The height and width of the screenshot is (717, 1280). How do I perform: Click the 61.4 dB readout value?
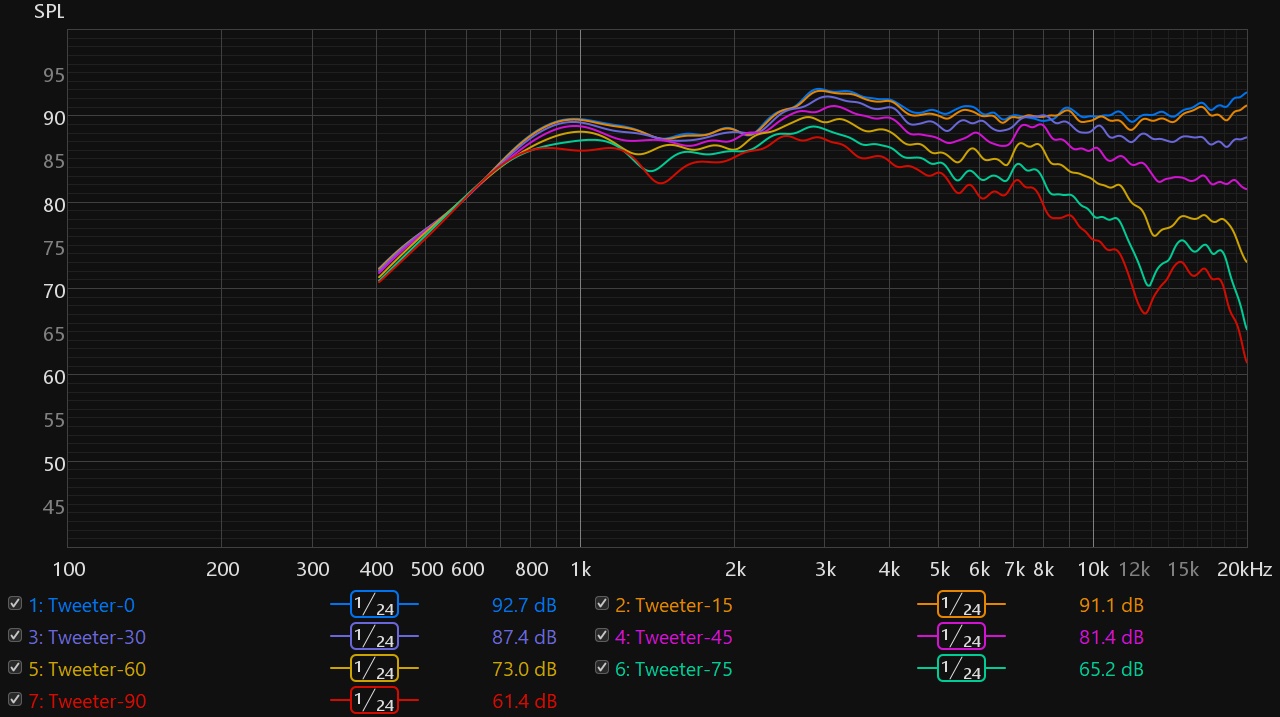coord(524,701)
